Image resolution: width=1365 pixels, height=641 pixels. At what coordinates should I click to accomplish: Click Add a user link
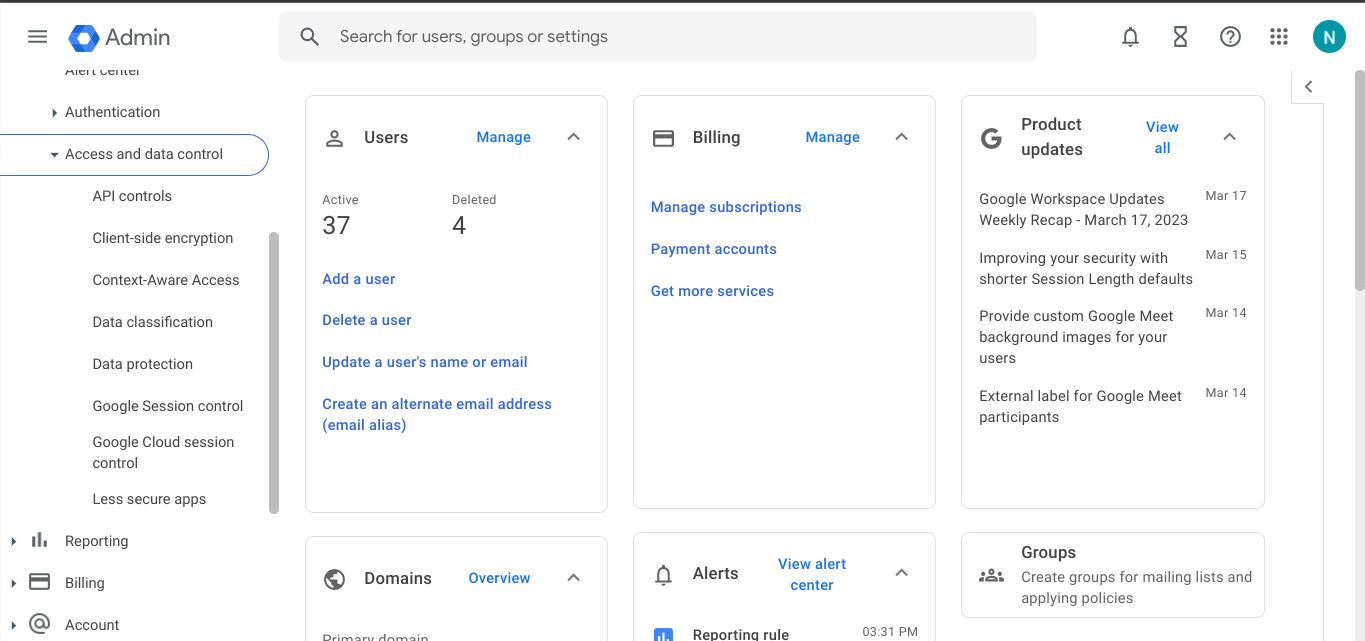click(358, 279)
